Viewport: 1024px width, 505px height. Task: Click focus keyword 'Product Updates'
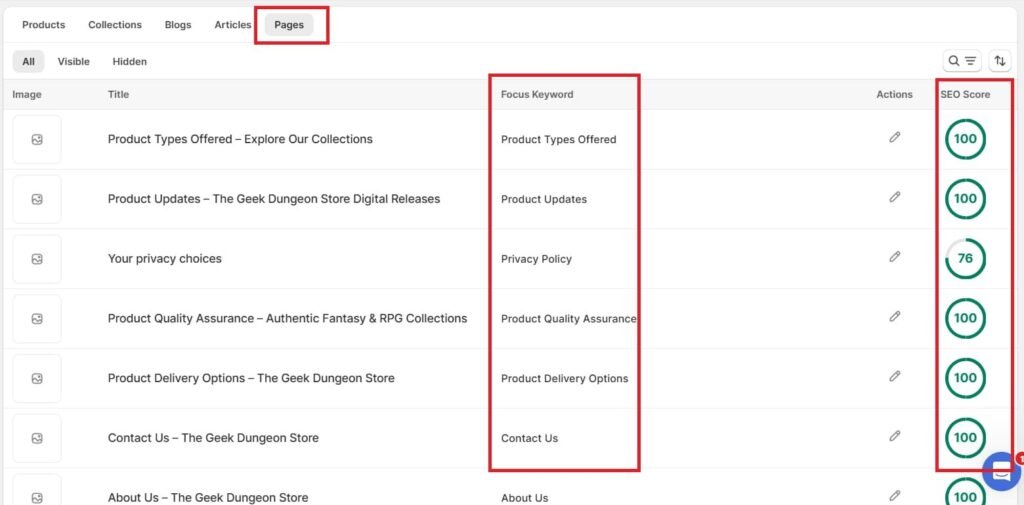click(543, 199)
